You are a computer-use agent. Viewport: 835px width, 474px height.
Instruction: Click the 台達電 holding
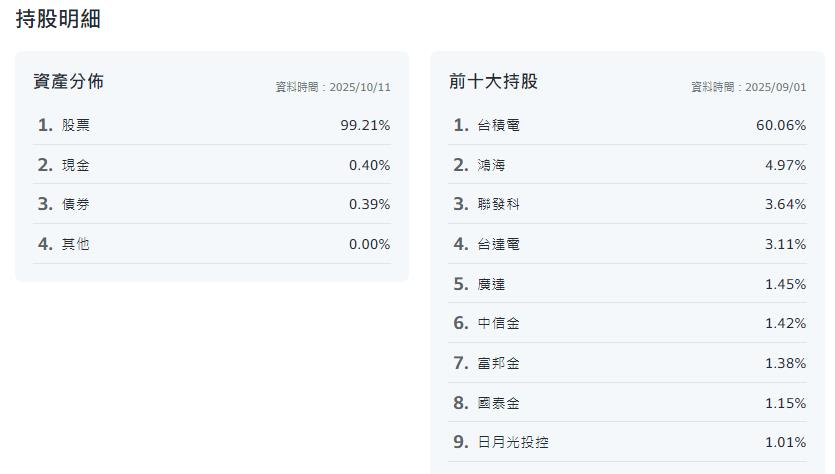(498, 244)
